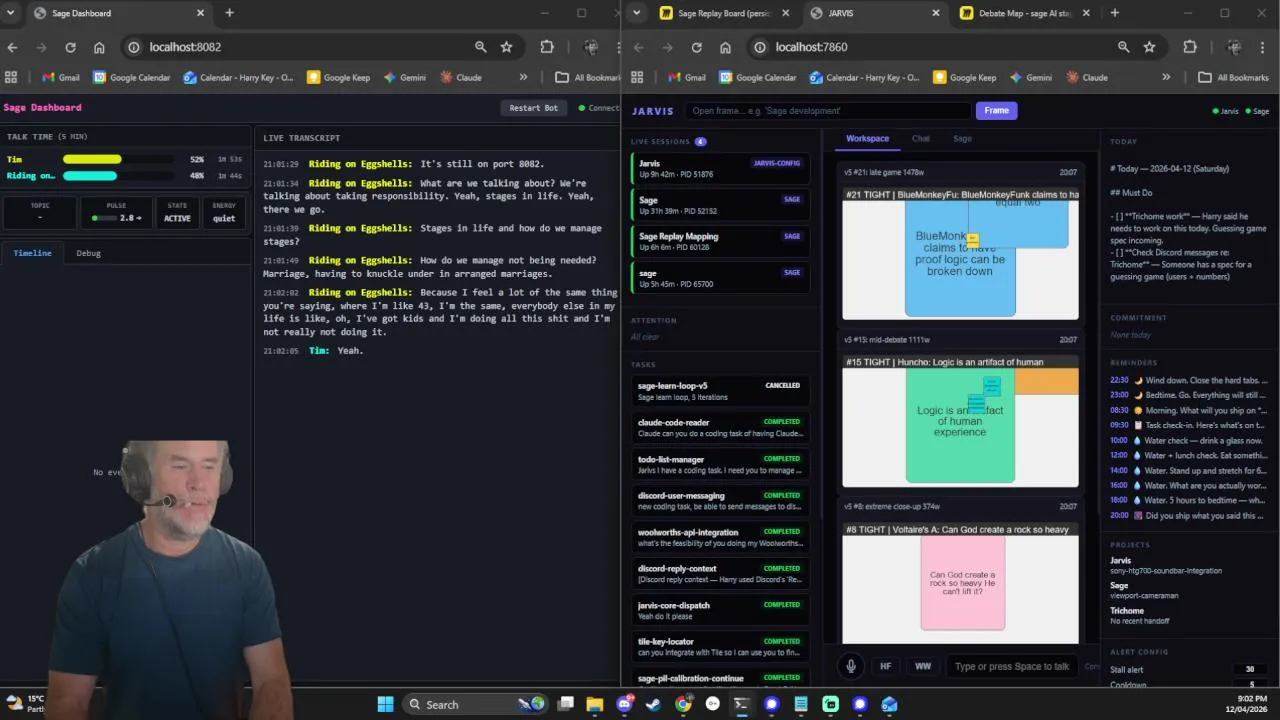The image size is (1280, 720).
Task: Select the woolworths-api-integration task
Action: pos(719,537)
